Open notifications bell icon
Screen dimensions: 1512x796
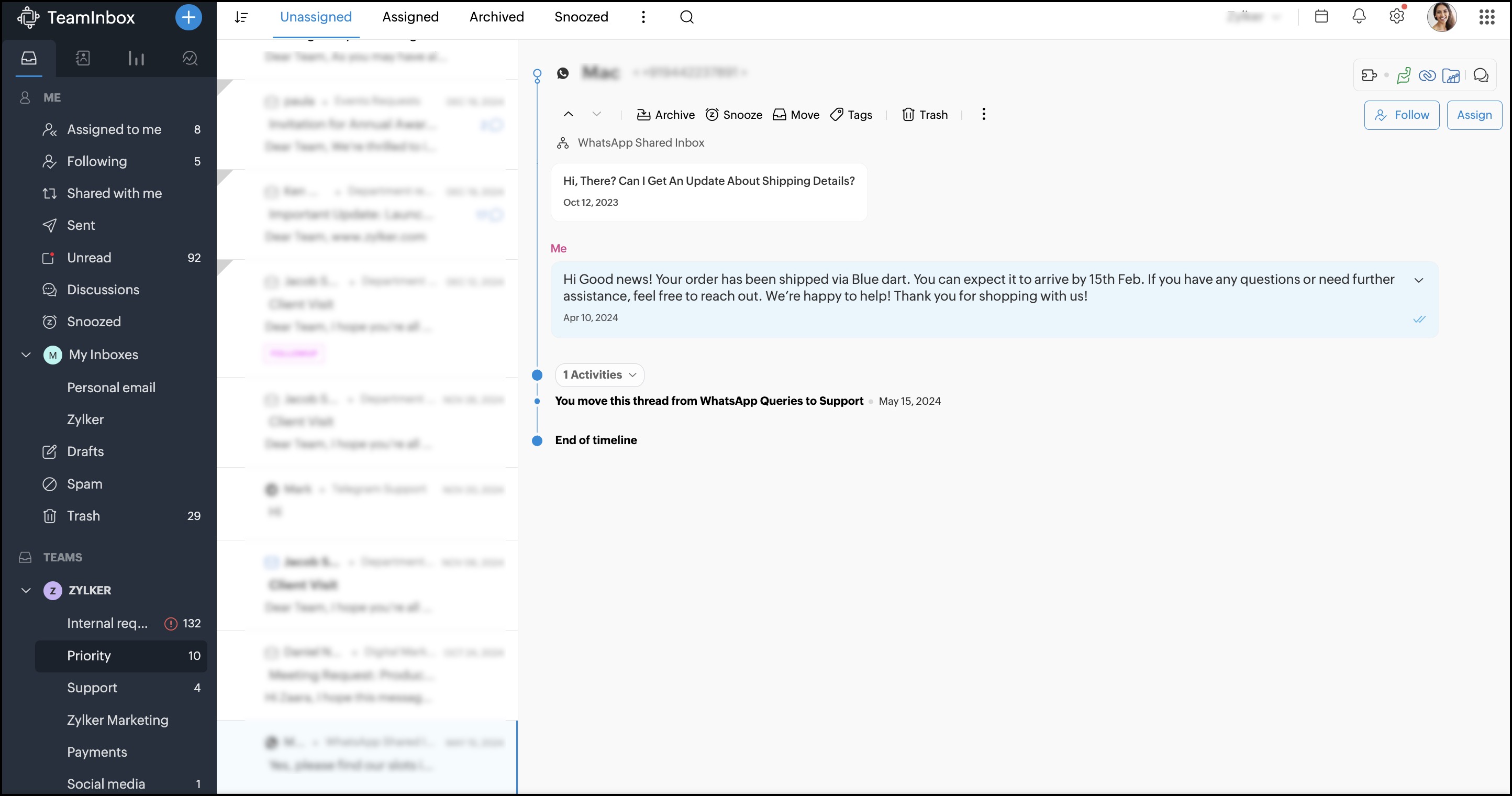point(1360,16)
